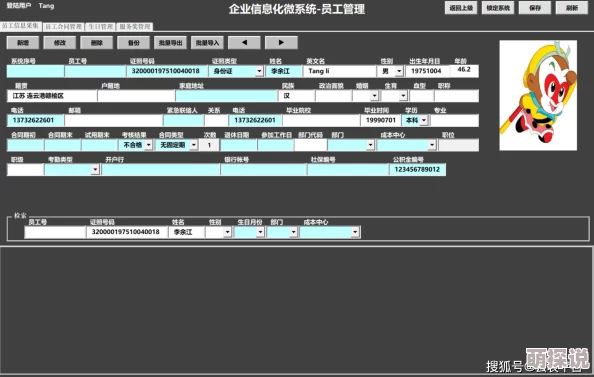
Task: Click the 返回上级 button
Action: click(461, 8)
